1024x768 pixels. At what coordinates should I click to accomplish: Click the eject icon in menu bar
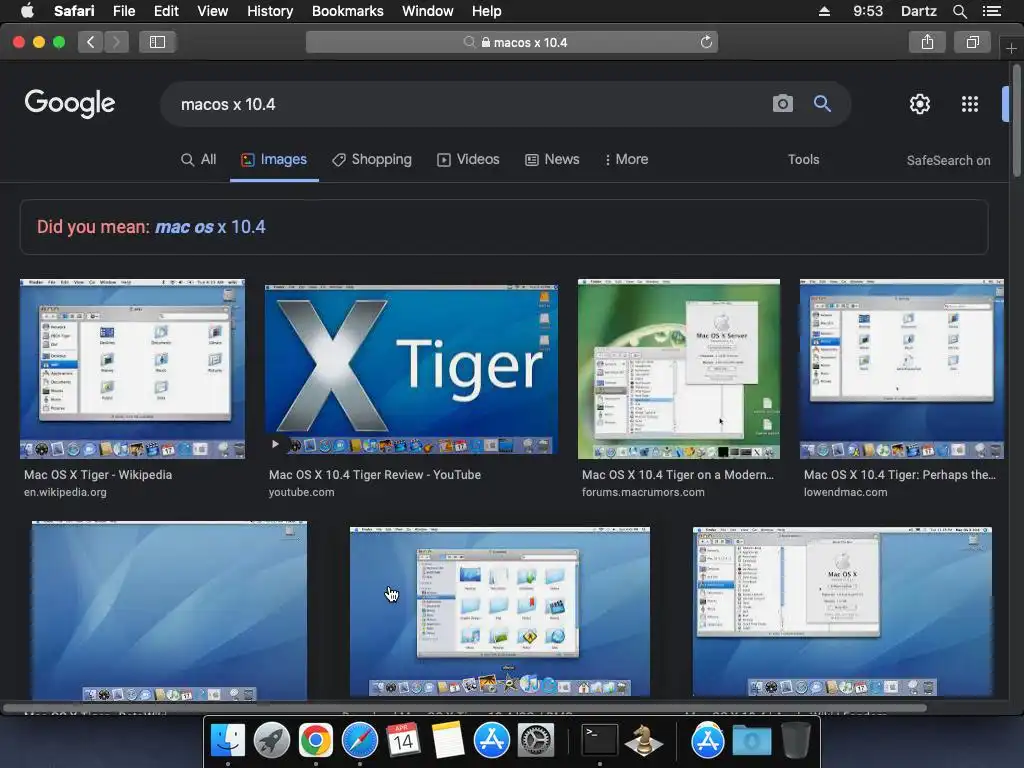(x=824, y=11)
